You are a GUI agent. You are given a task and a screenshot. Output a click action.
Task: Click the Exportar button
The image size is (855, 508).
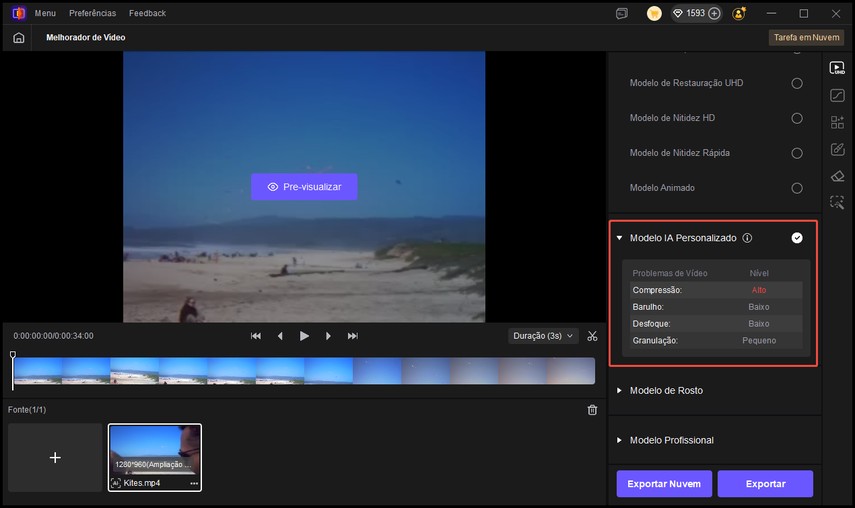[766, 483]
